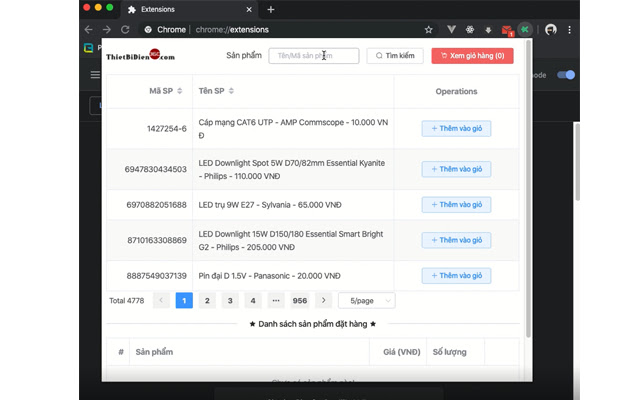Click the Operations column header
This screenshot has width=640, height=400.
tap(456, 91)
